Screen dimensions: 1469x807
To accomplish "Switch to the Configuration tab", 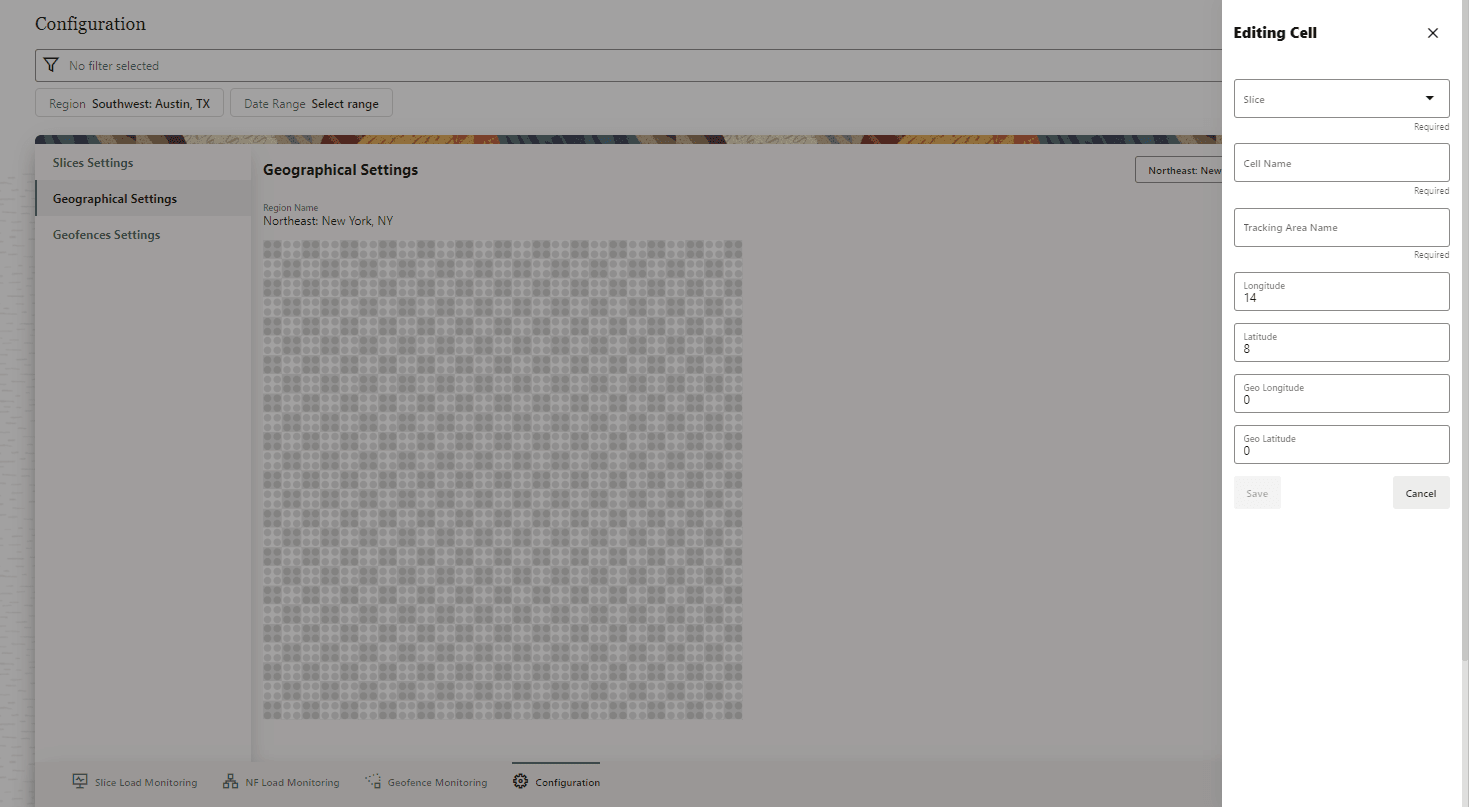I will pyautogui.click(x=556, y=782).
